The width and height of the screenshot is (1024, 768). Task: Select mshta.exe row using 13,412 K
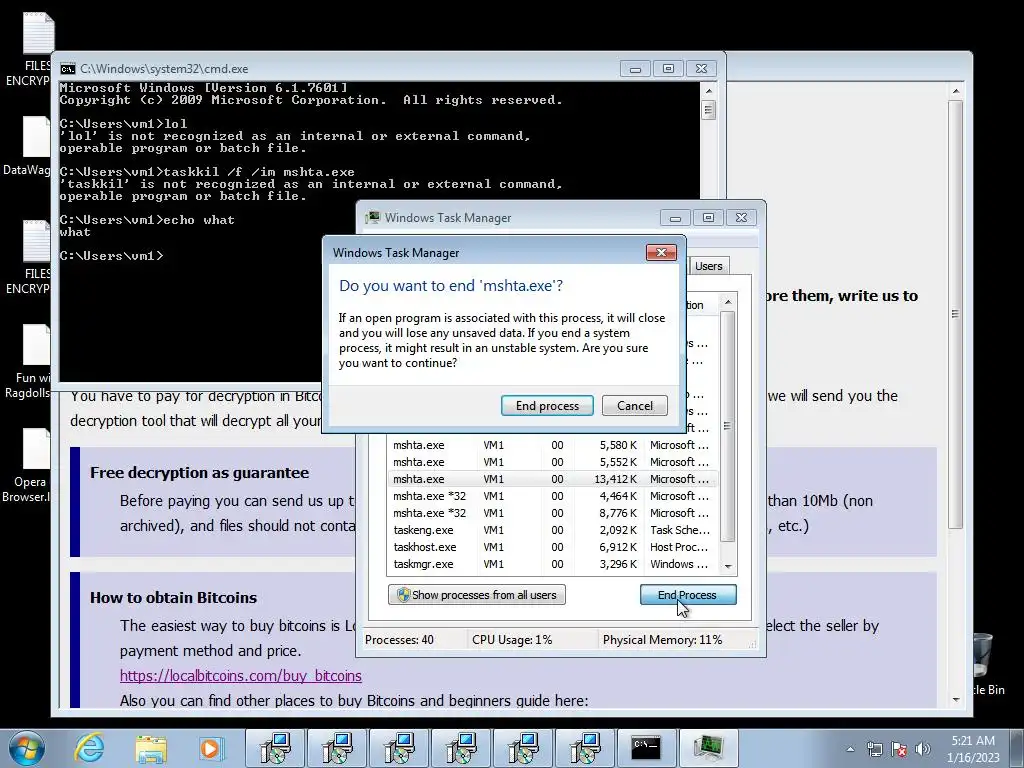[552, 479]
